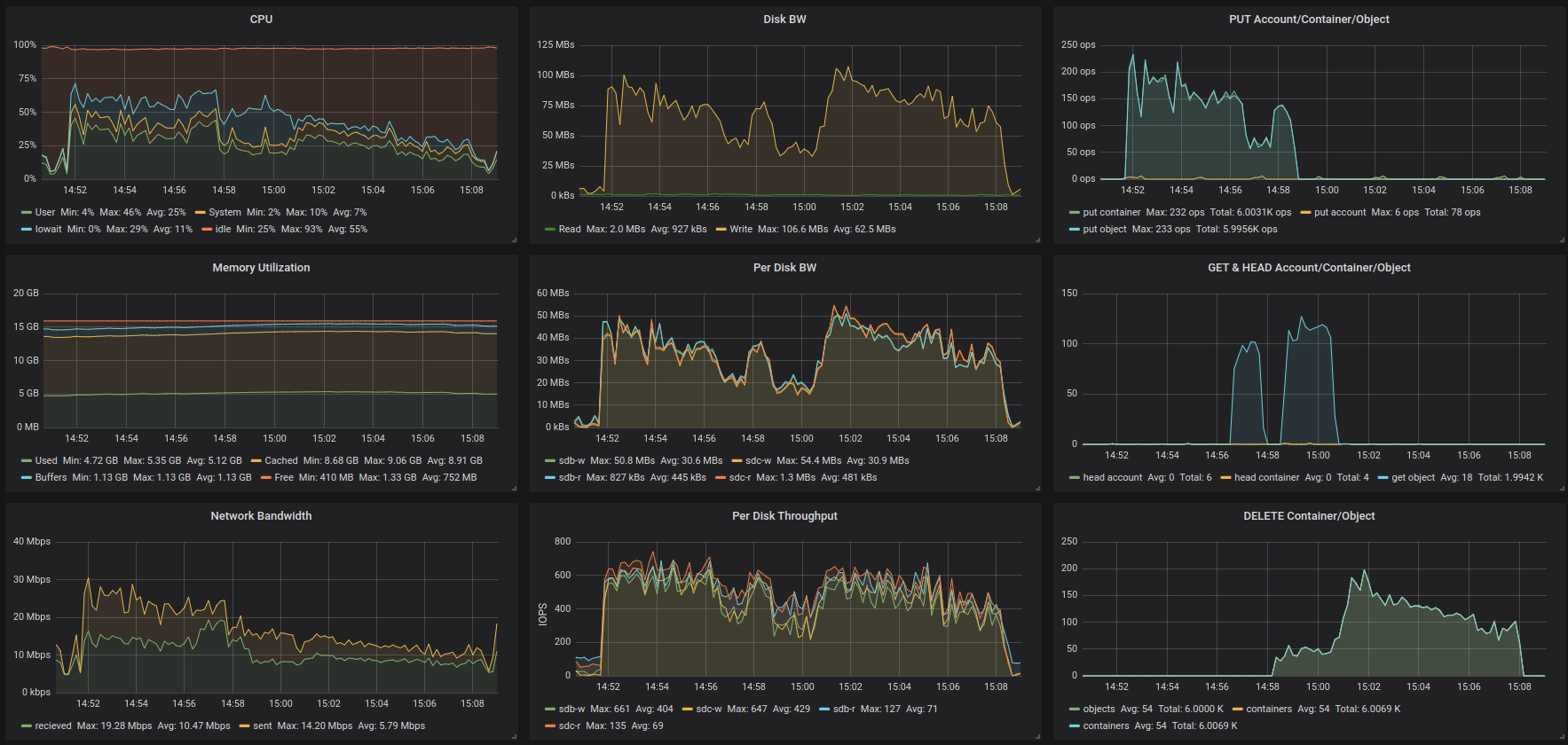The image size is (1568, 745).
Task: Click the 'head container' series color icon
Action: 1225,478
